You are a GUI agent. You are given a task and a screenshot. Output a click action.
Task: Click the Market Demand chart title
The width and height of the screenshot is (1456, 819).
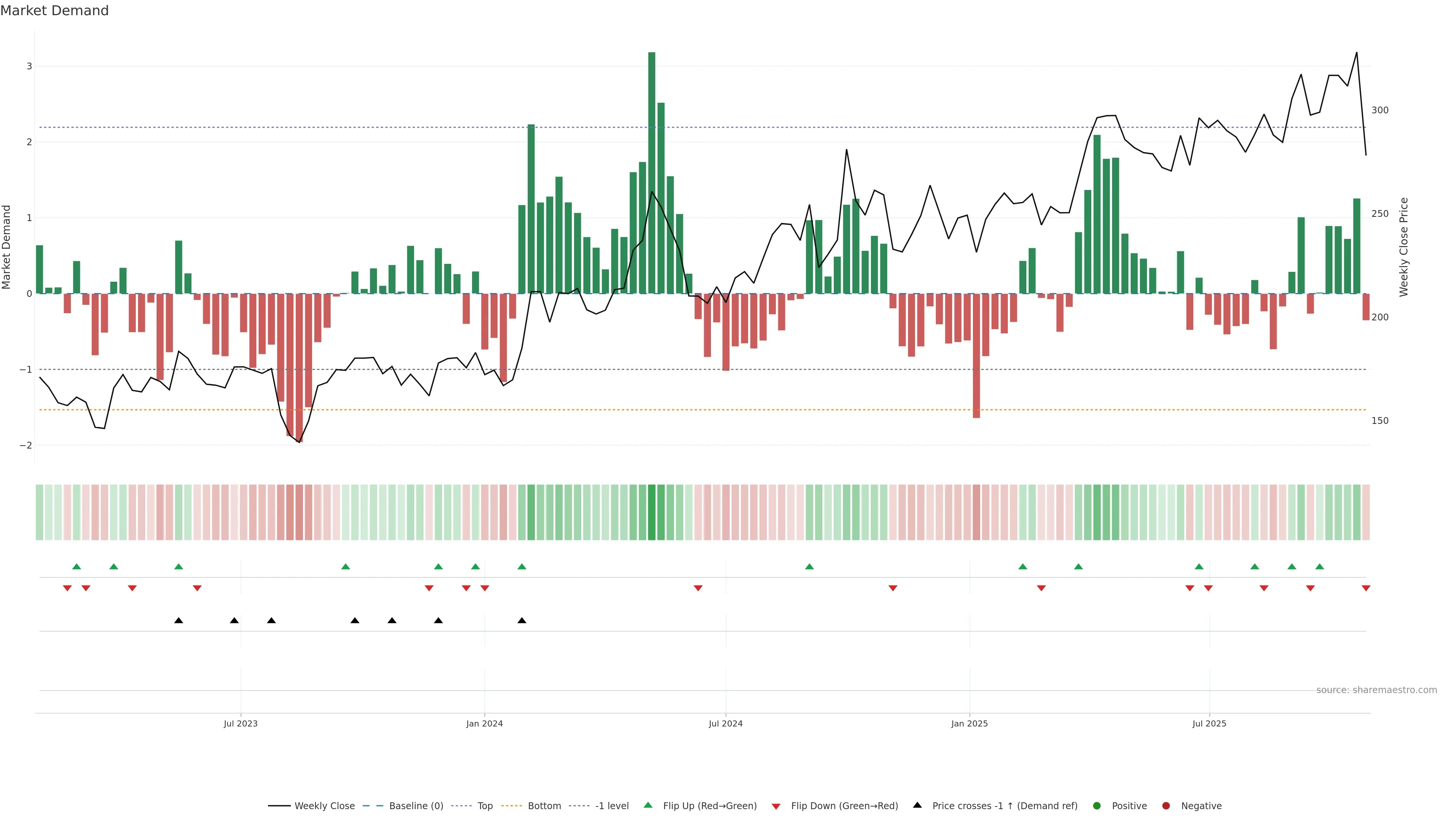click(x=54, y=11)
